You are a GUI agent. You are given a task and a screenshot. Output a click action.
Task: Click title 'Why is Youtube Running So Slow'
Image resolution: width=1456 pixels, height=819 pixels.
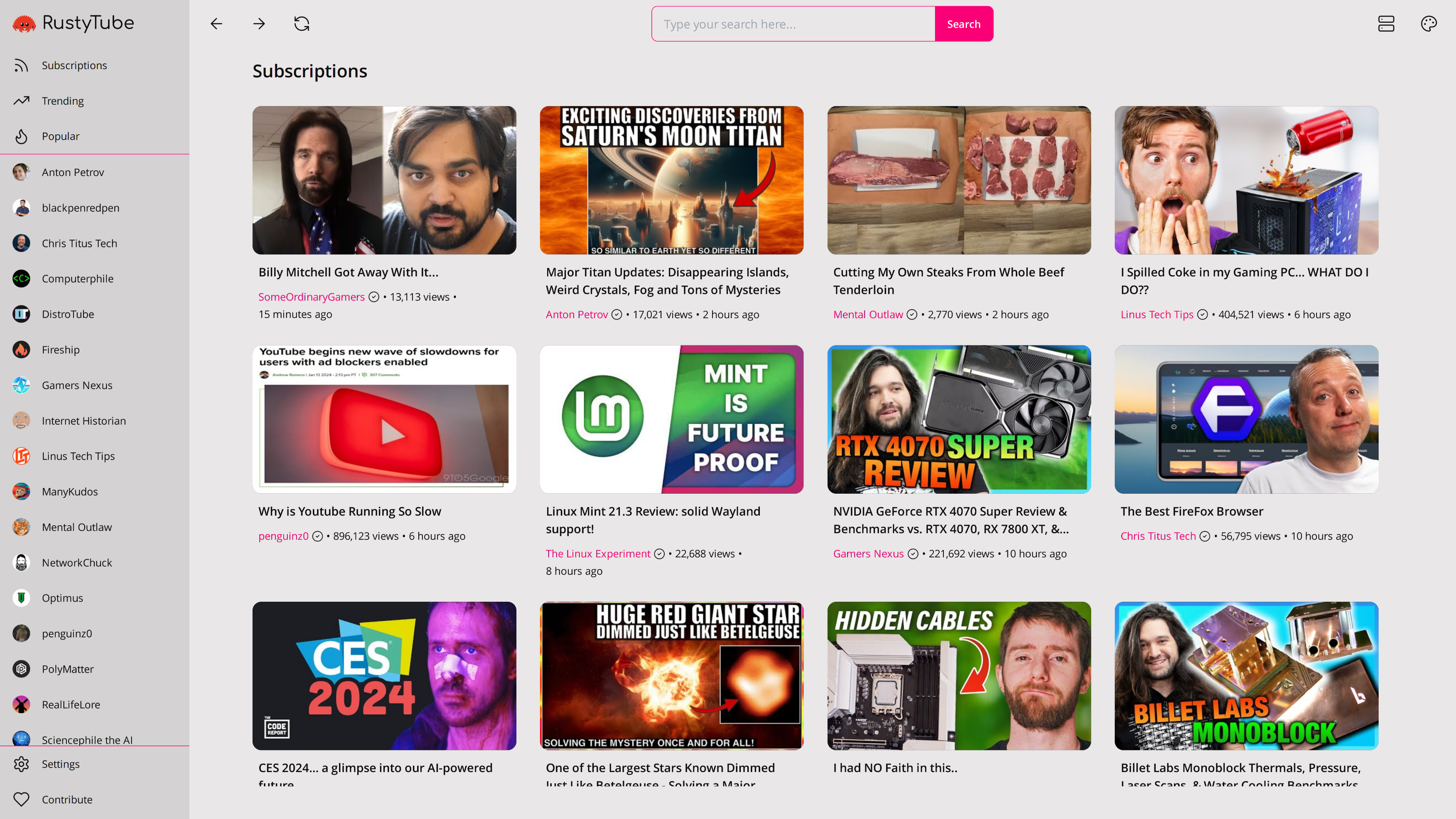[x=349, y=511]
